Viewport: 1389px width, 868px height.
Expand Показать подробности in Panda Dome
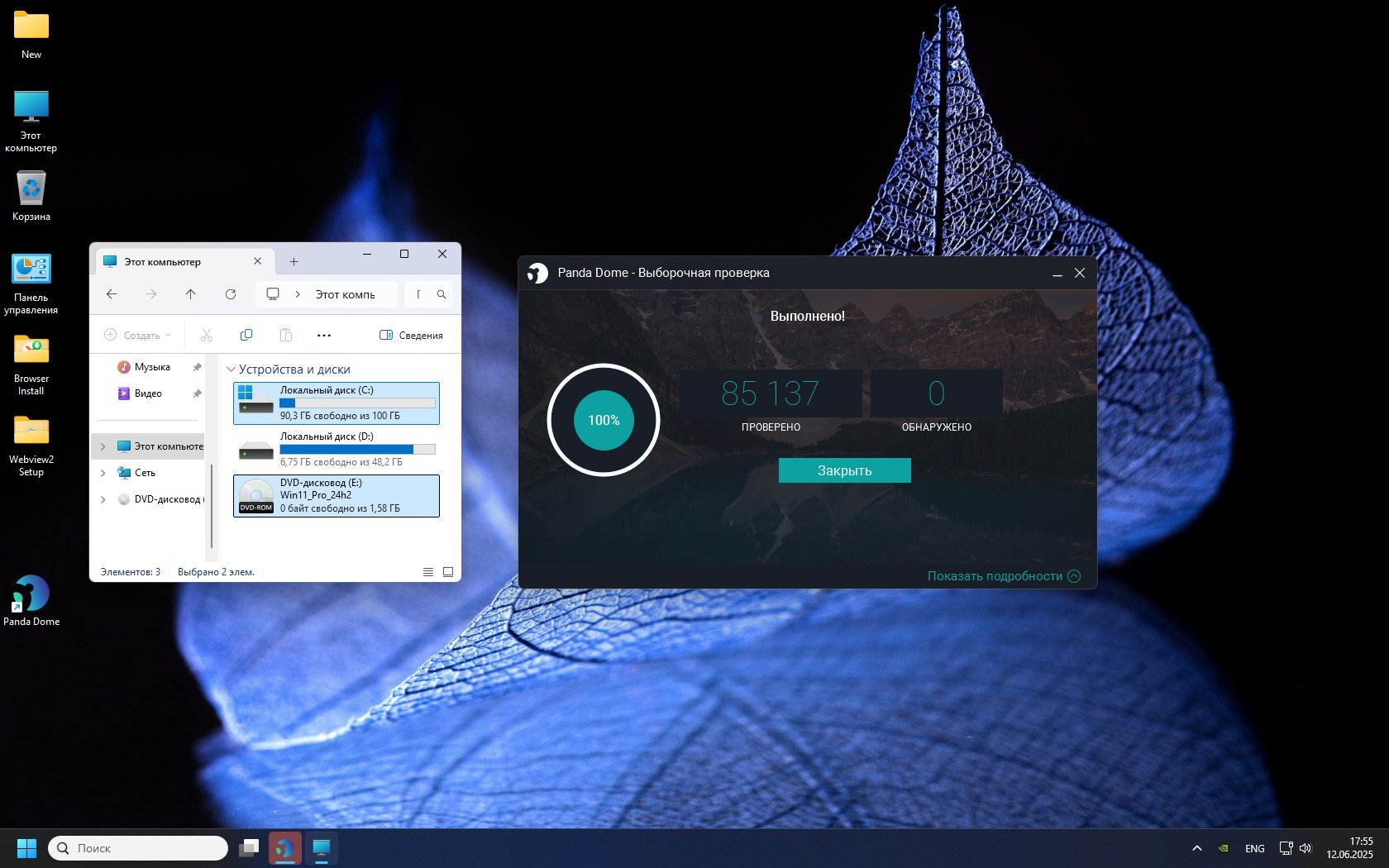[x=1003, y=576]
